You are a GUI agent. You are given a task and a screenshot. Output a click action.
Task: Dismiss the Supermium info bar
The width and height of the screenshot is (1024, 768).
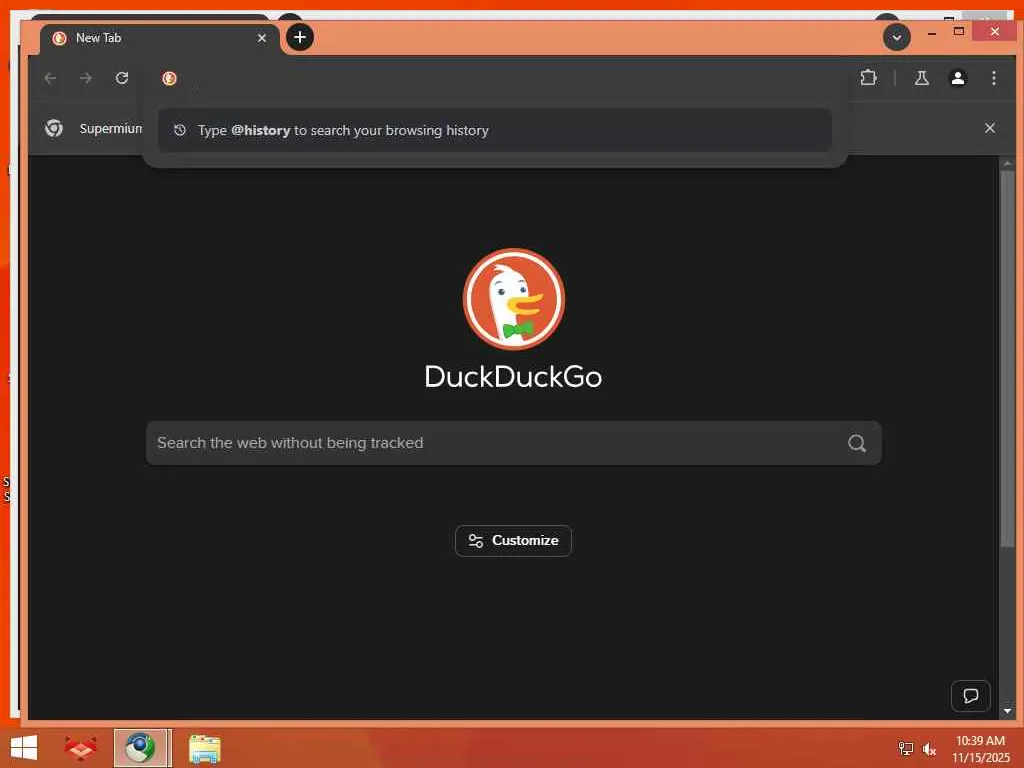pyautogui.click(x=989, y=128)
